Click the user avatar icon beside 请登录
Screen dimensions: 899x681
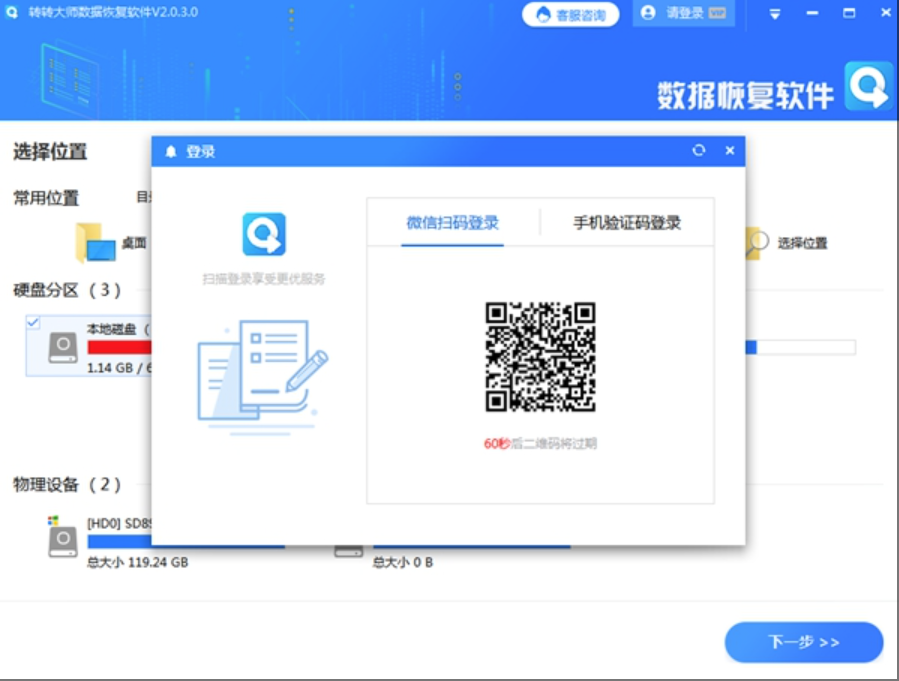pos(648,13)
